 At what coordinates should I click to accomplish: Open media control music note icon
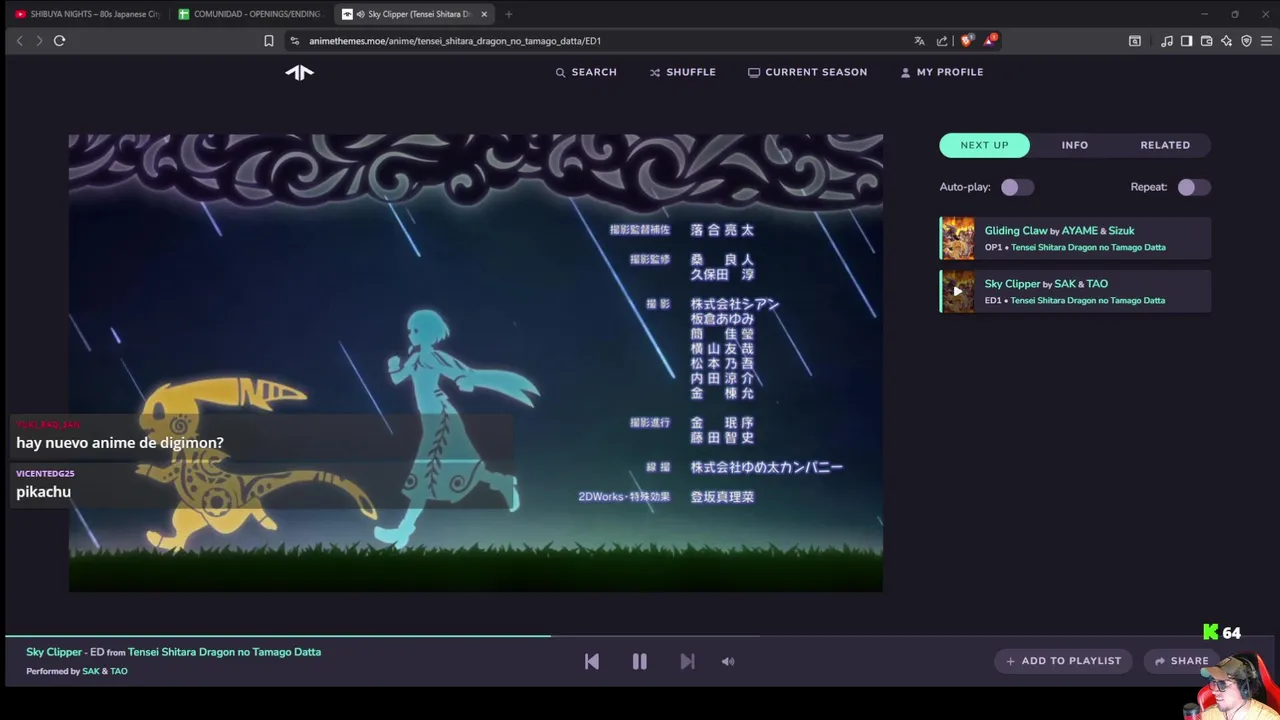tap(1167, 41)
